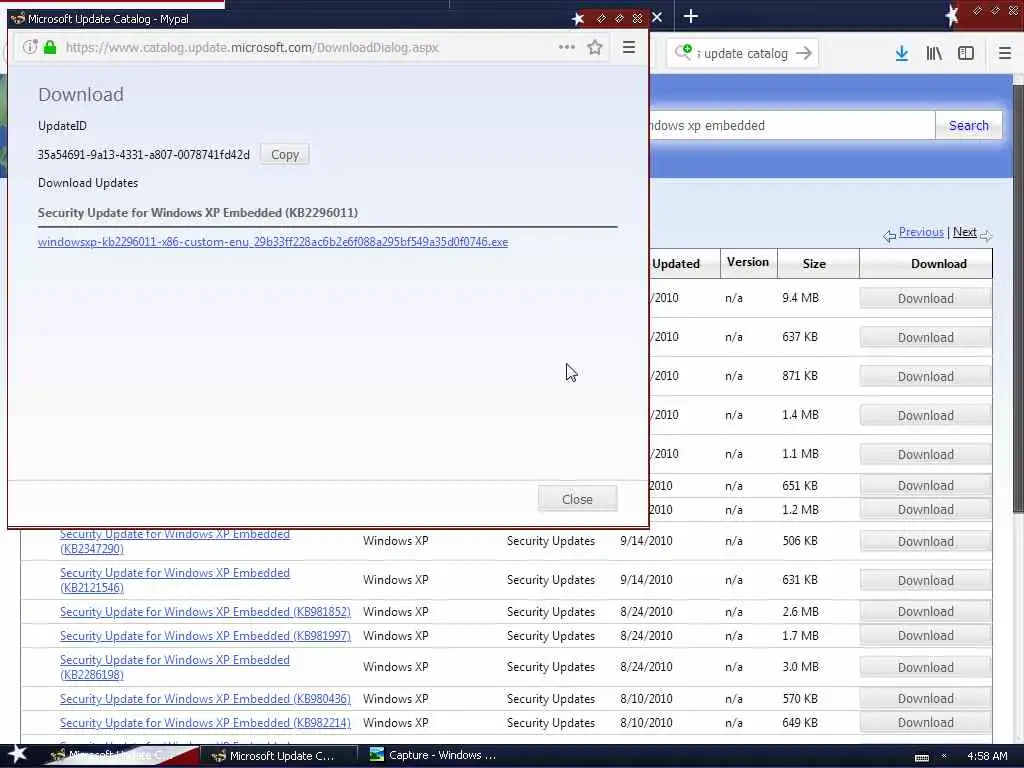Screen dimensions: 1024x768
Task: Open Security Update KB981852 link
Action: 205,612
